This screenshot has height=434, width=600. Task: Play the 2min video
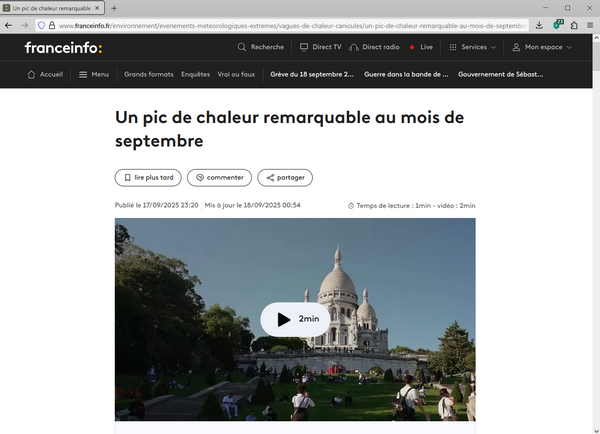pos(295,319)
